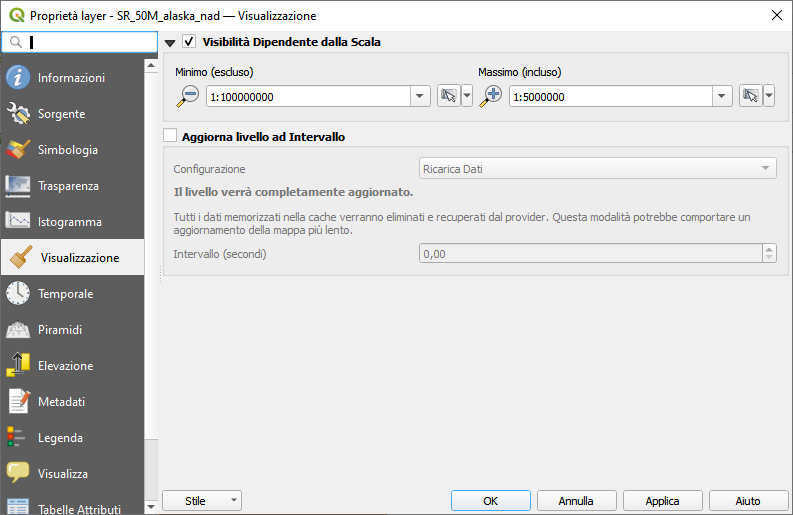This screenshot has width=793, height=515.
Task: Open help with Aiuto button
Action: click(x=748, y=501)
